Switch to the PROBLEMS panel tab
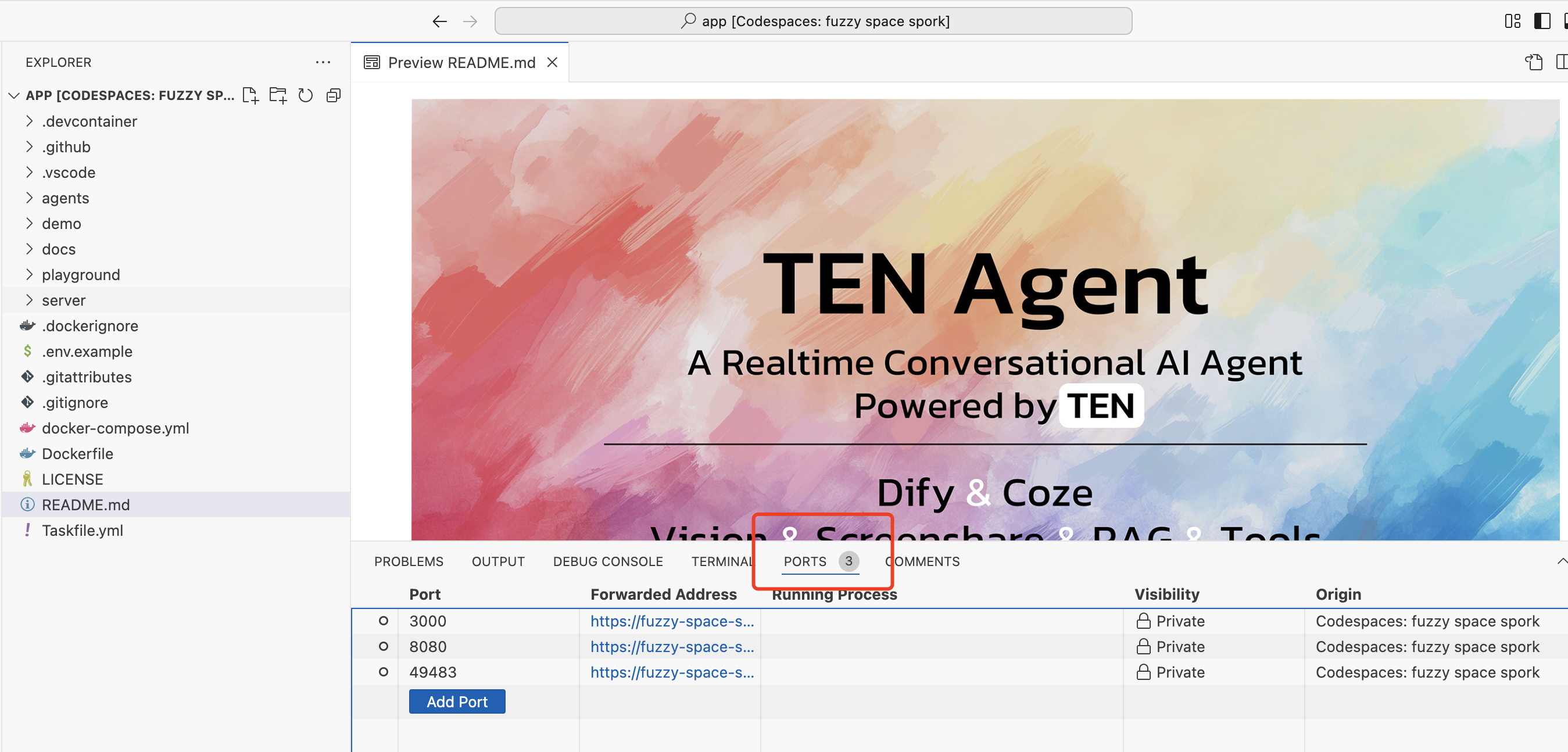 409,561
